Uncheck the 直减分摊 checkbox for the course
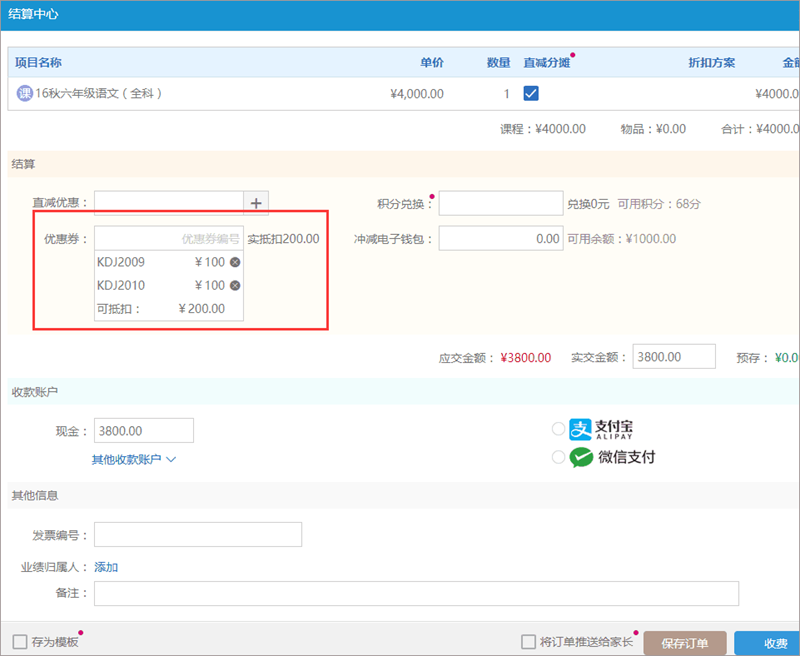 pyautogui.click(x=532, y=94)
